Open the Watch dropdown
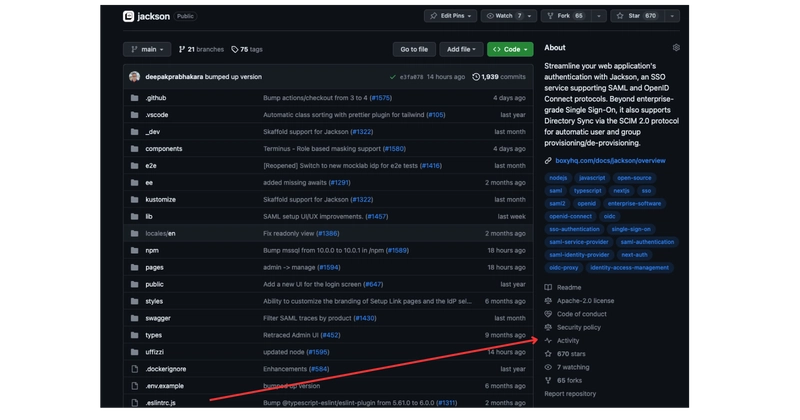 (x=508, y=16)
